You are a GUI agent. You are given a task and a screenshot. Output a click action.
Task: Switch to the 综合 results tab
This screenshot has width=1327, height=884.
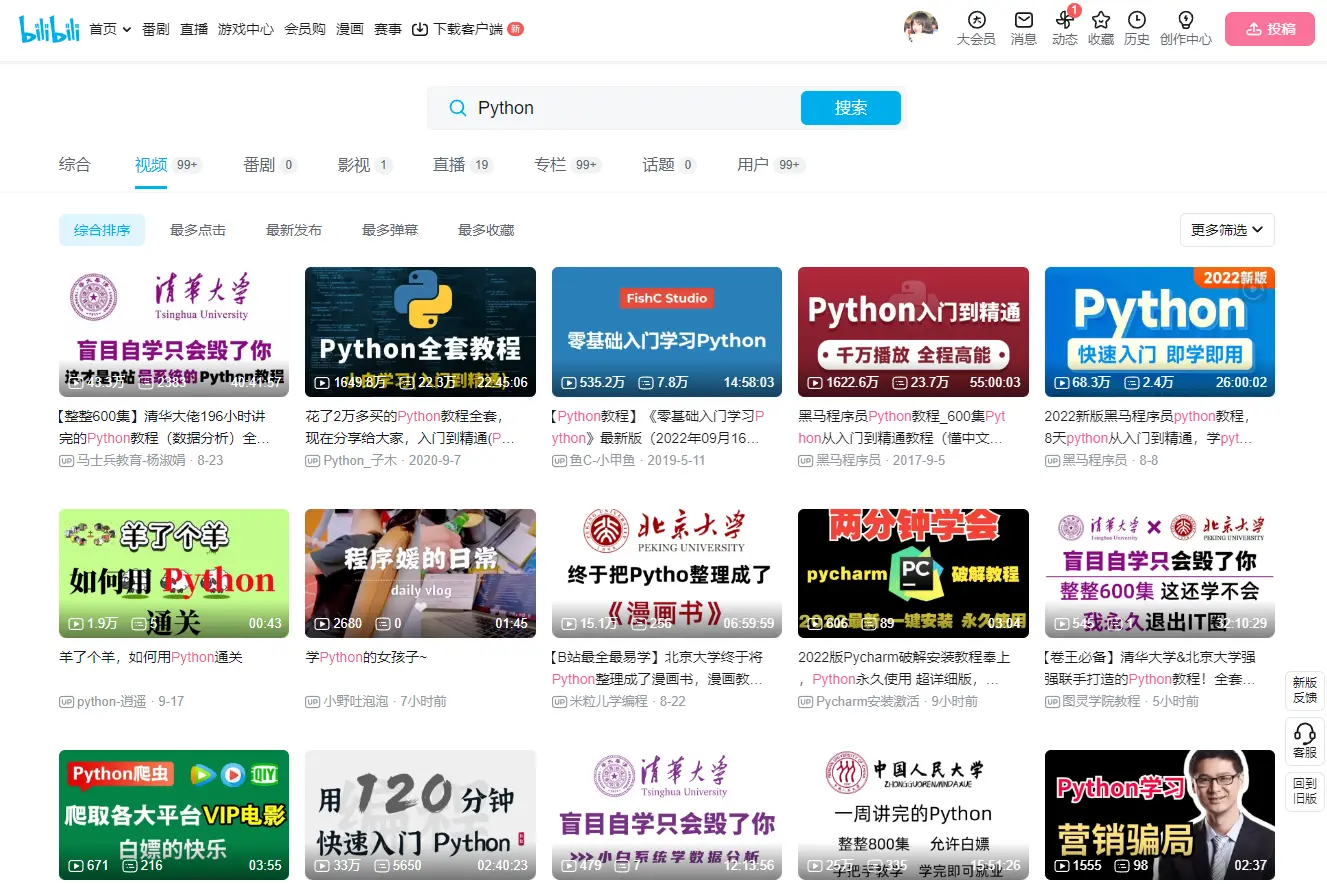(x=75, y=165)
